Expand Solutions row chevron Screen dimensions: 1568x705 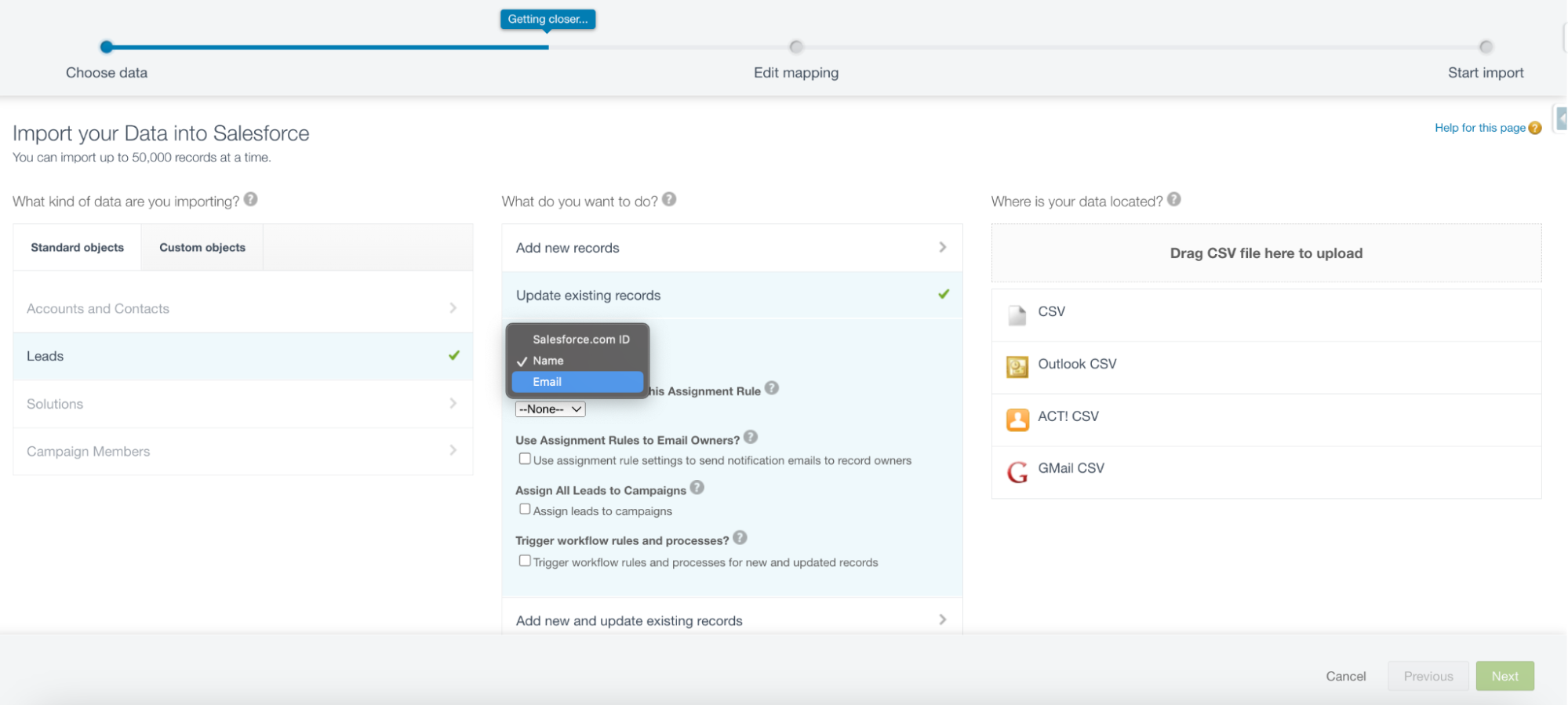tap(453, 403)
